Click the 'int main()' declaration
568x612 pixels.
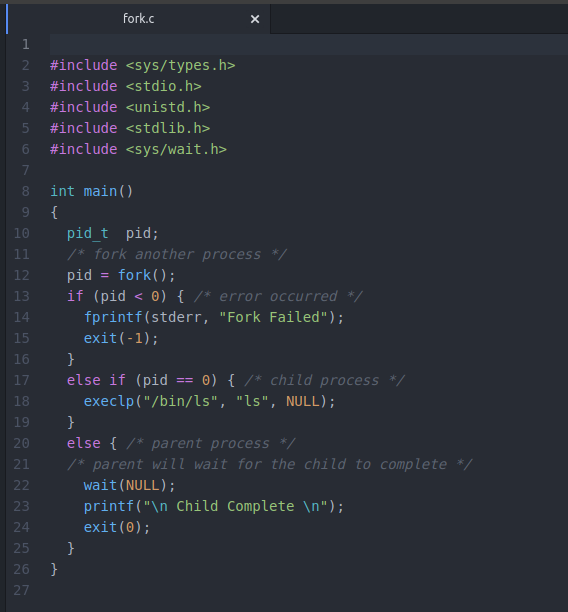92,191
